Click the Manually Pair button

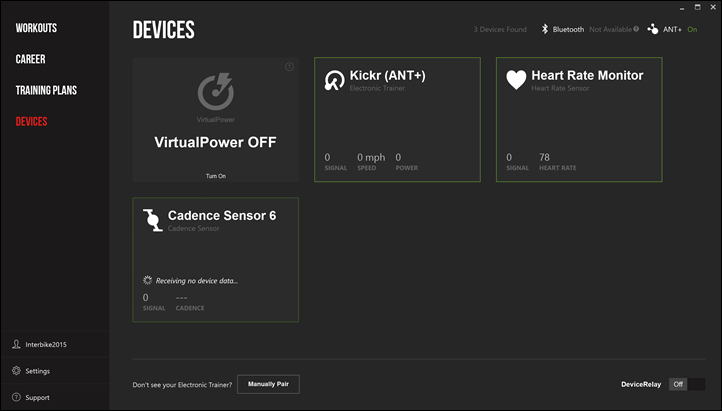tap(268, 384)
